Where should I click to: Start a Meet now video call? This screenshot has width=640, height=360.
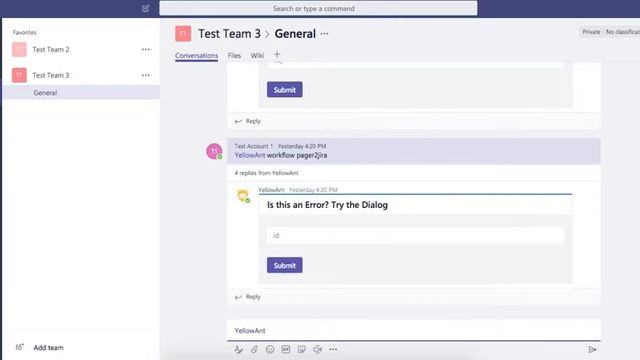click(x=318, y=349)
